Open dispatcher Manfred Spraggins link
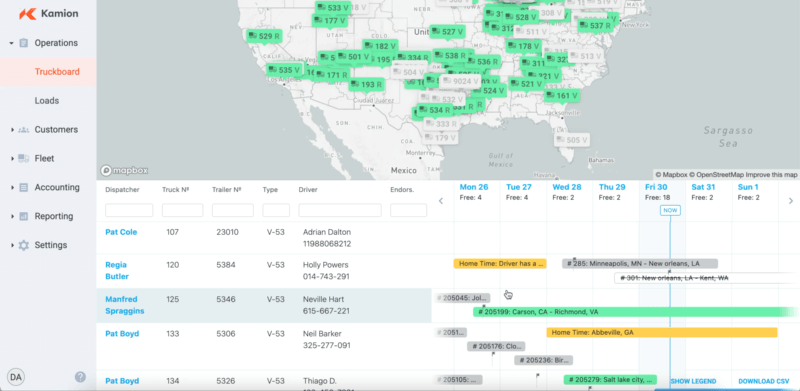800x391 pixels. coord(125,305)
